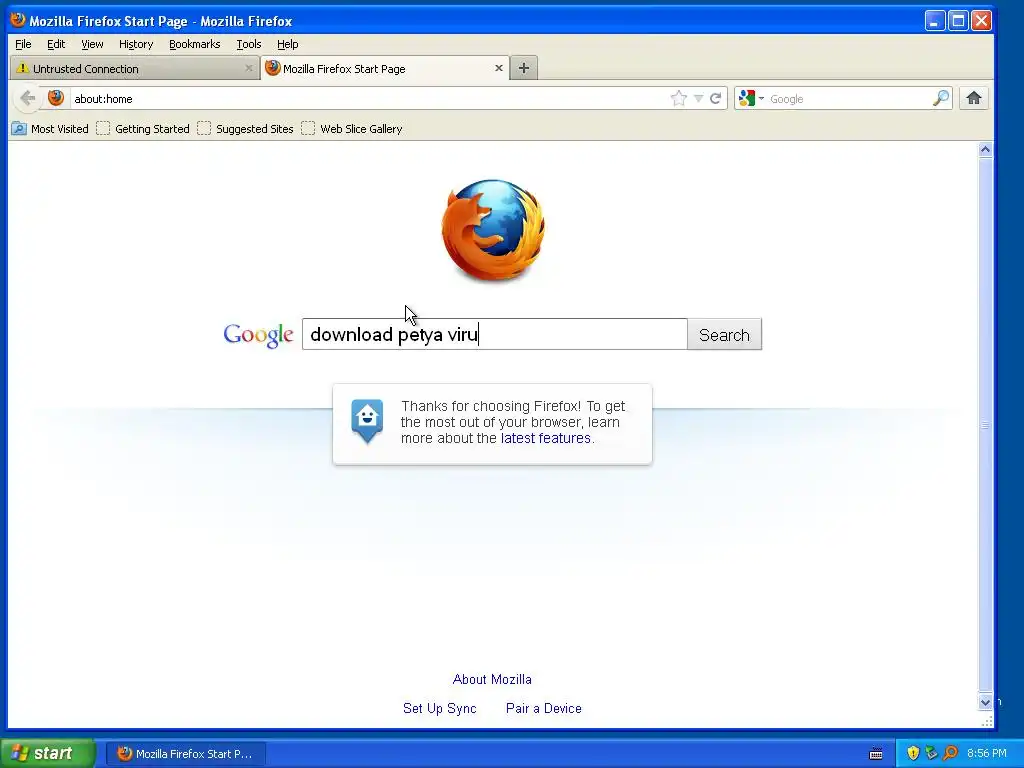
Task: Open the Edit menu
Action: 56,44
